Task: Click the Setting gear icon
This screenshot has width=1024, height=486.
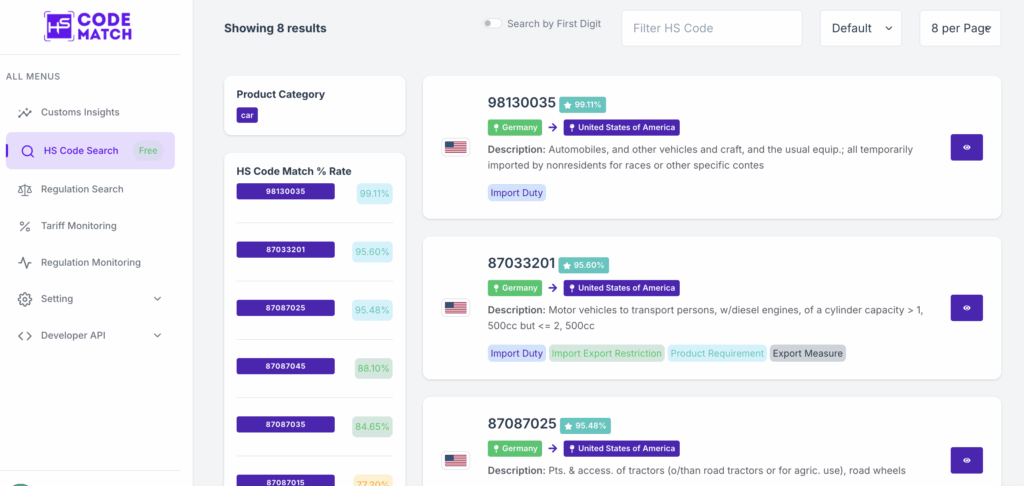Action: click(x=25, y=299)
